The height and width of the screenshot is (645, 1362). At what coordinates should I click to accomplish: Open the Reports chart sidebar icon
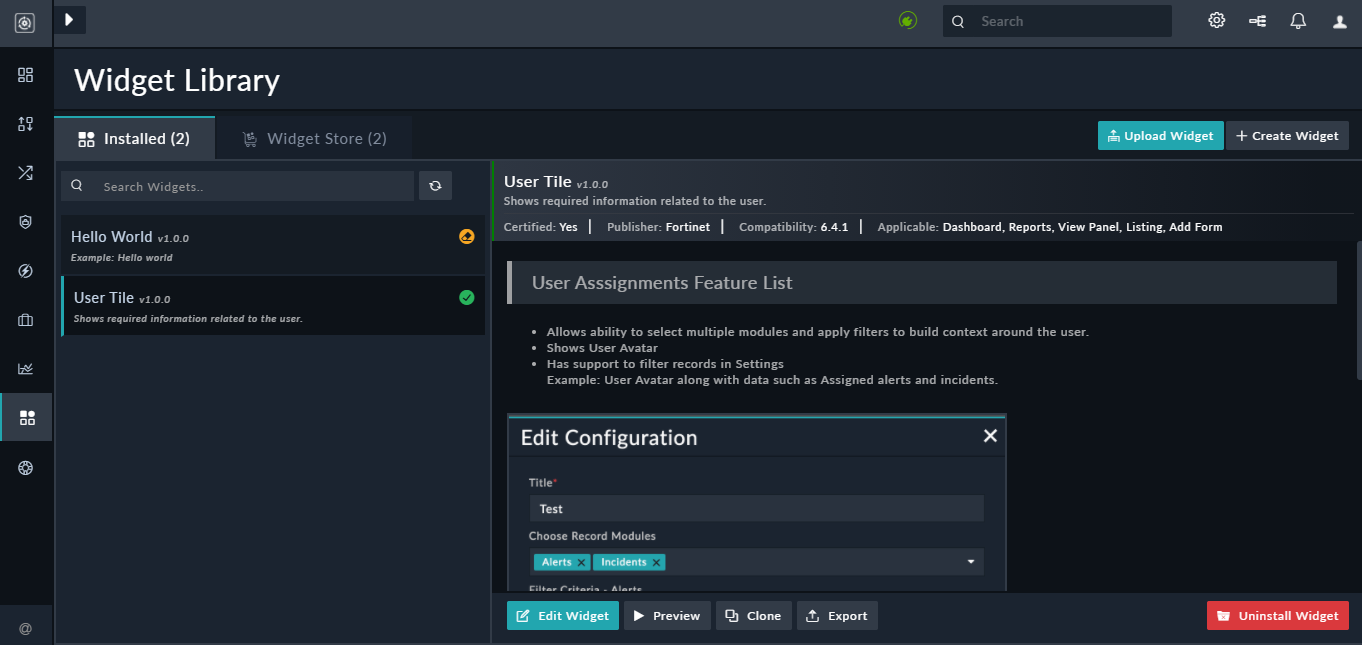tap(26, 369)
